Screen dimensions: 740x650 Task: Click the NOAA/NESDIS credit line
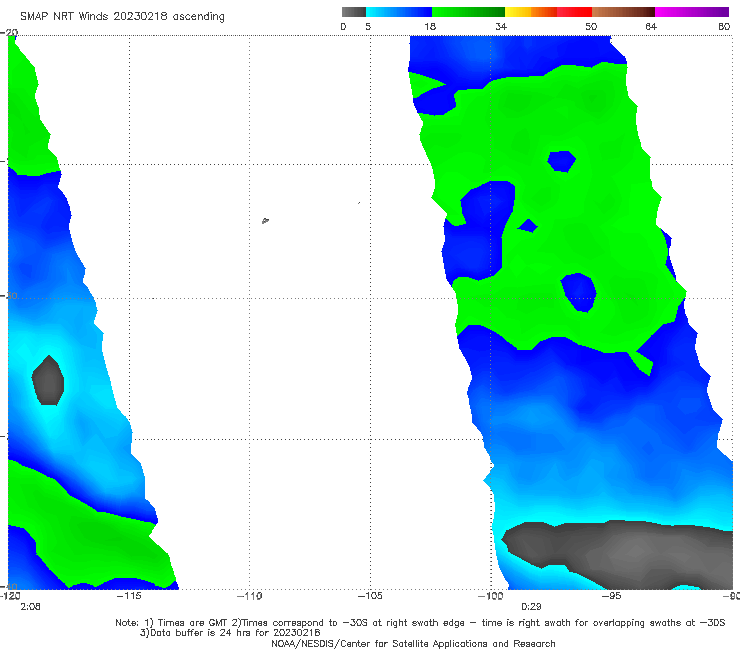pos(413,643)
